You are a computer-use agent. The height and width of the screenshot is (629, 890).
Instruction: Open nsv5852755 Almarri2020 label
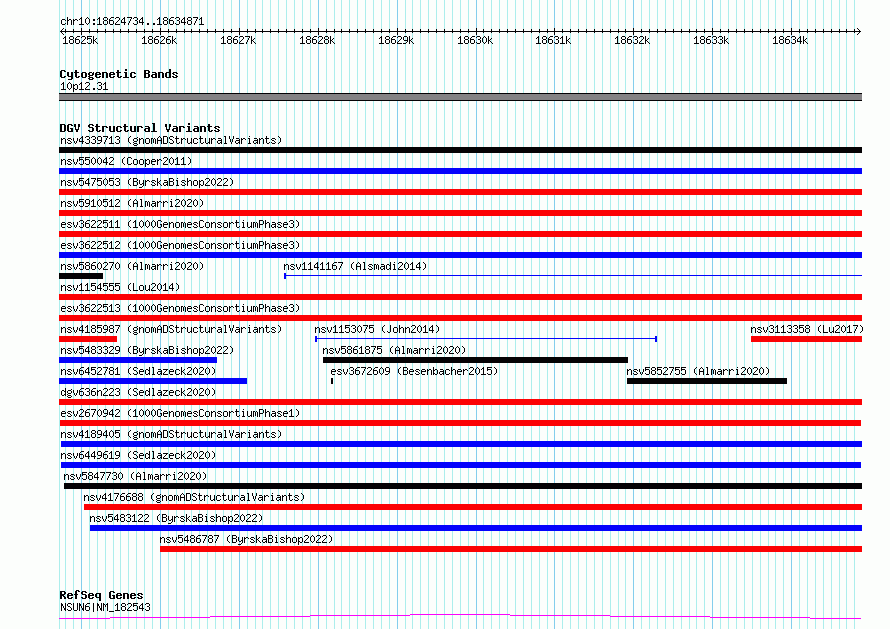point(698,371)
